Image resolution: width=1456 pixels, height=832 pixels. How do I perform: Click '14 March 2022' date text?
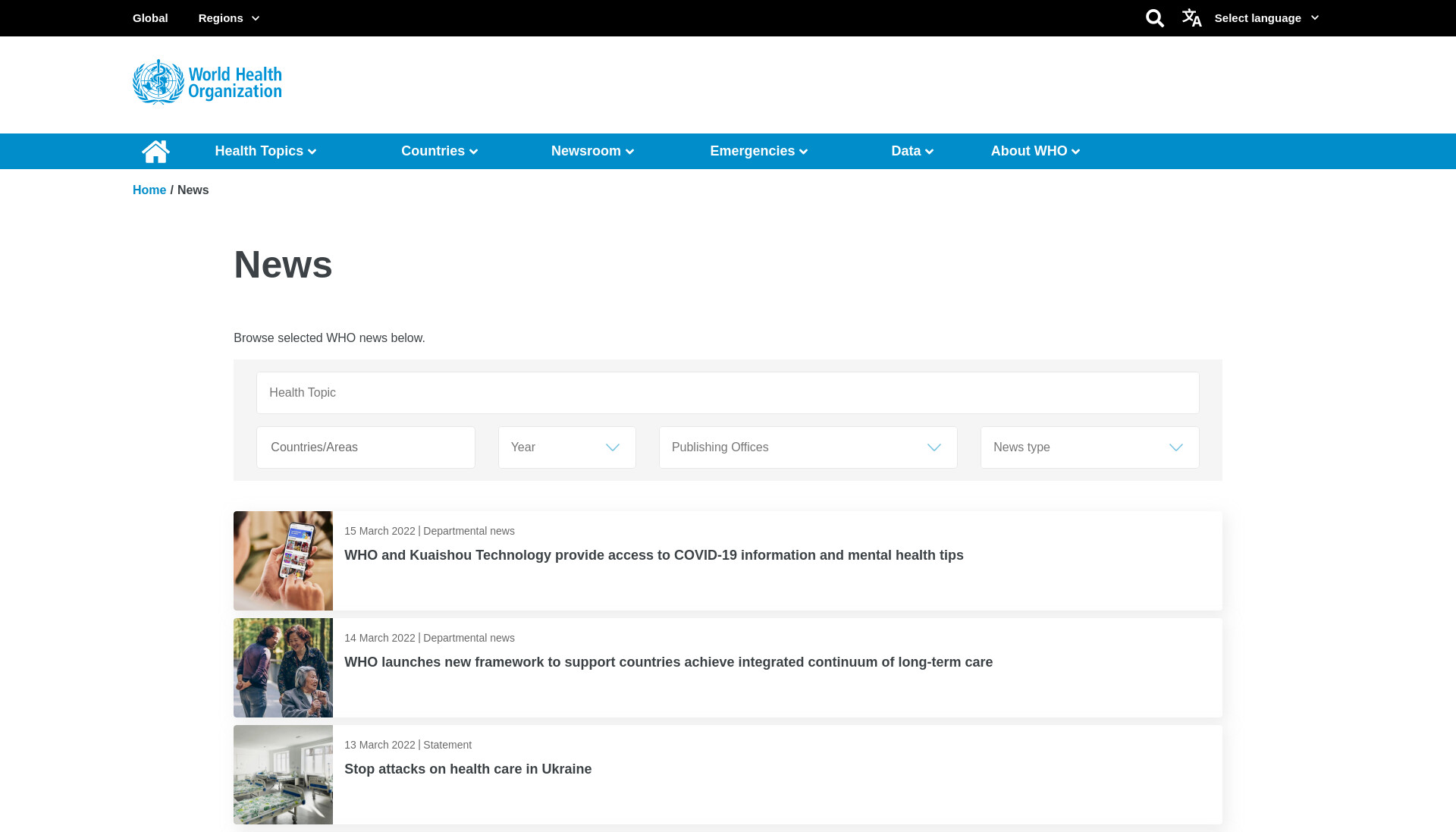pyautogui.click(x=380, y=638)
